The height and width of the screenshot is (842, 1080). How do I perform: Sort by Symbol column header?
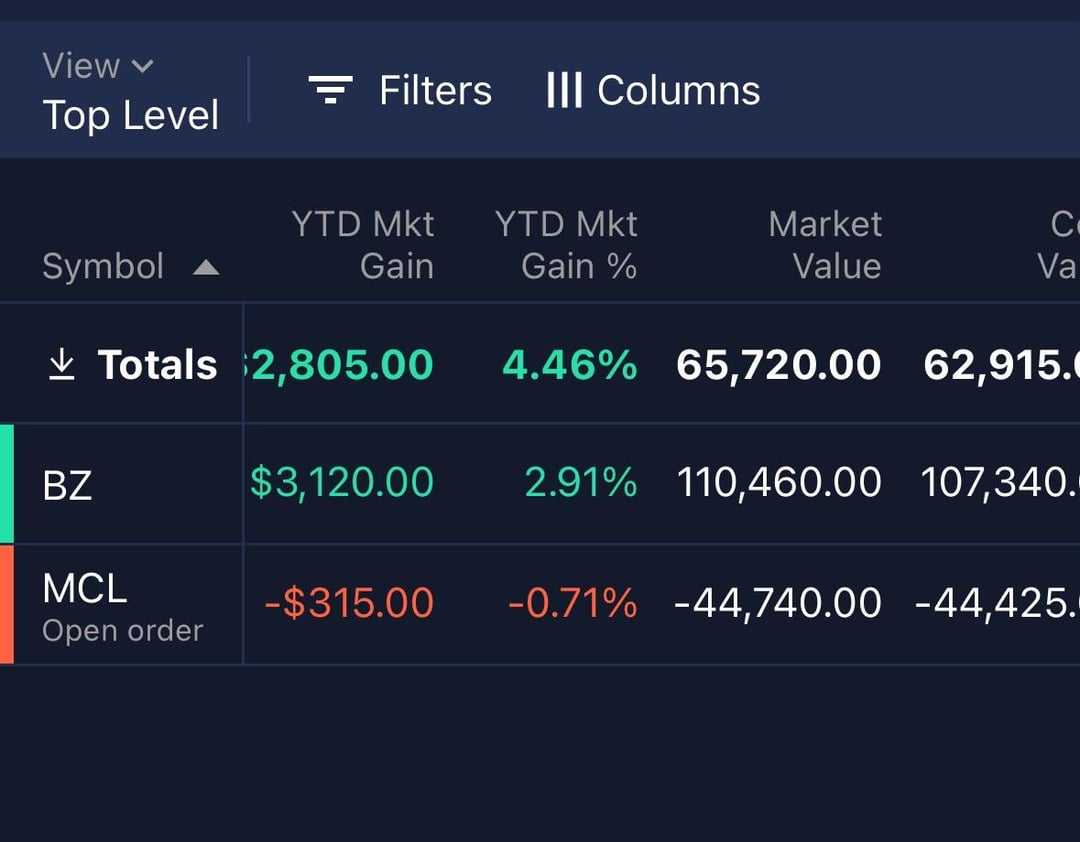pos(103,267)
